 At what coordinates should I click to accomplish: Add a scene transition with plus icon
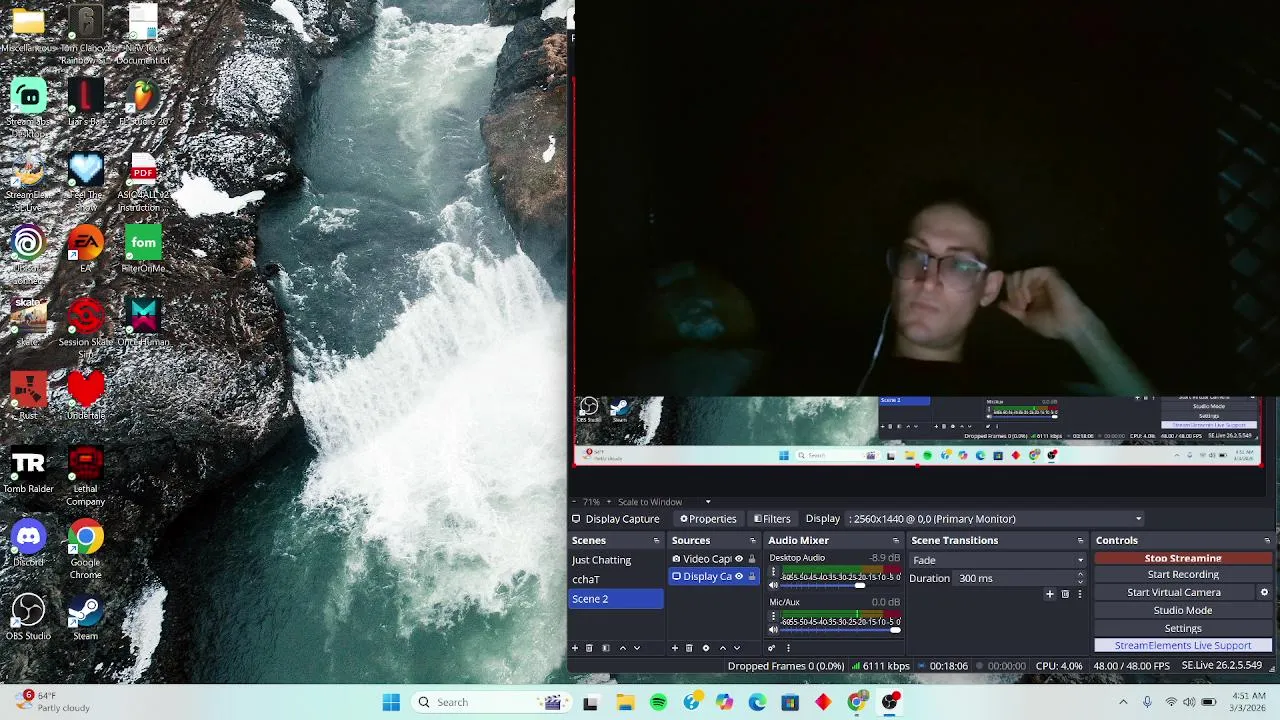tap(1049, 594)
